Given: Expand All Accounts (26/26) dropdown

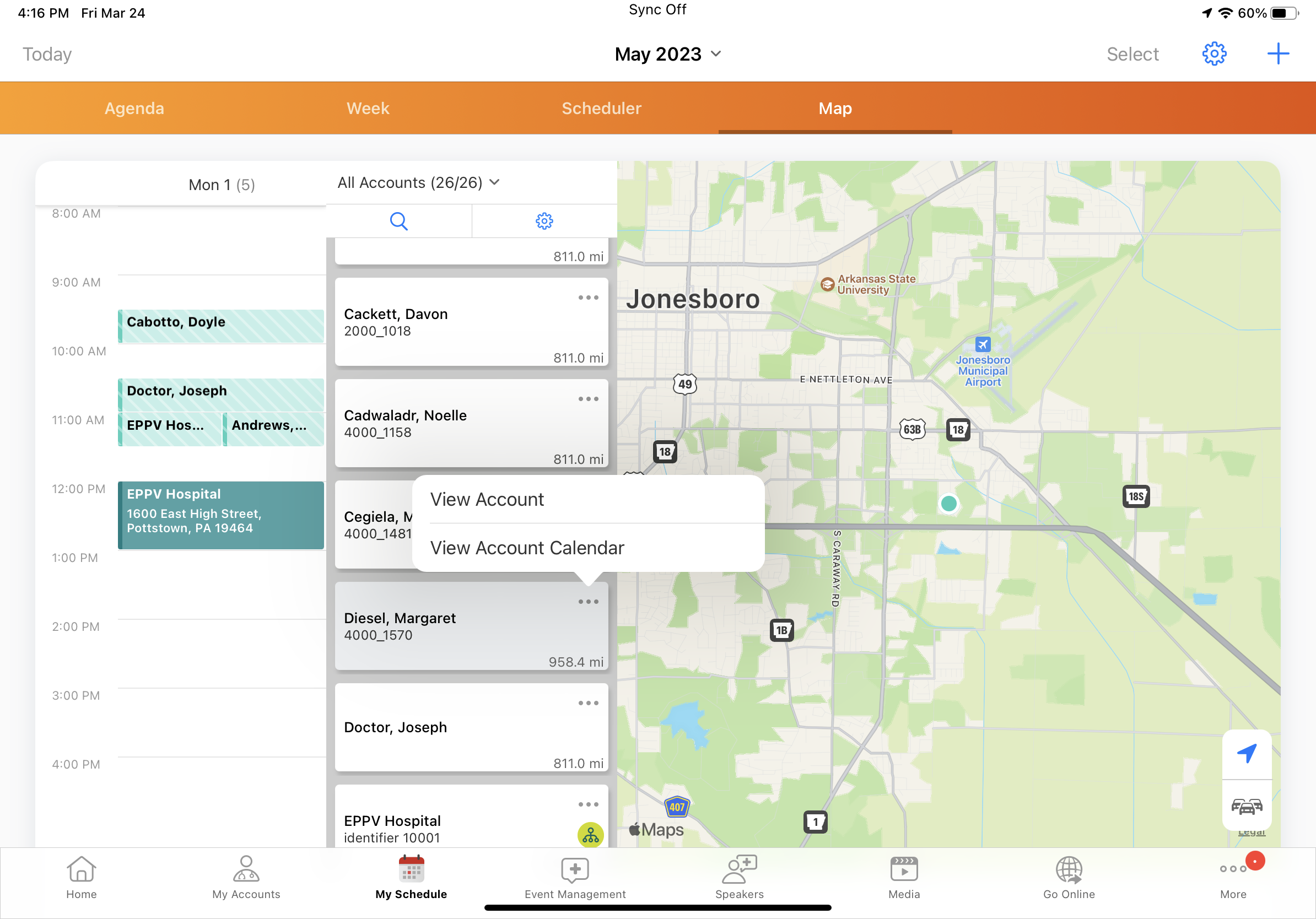Looking at the screenshot, I should pyautogui.click(x=418, y=183).
